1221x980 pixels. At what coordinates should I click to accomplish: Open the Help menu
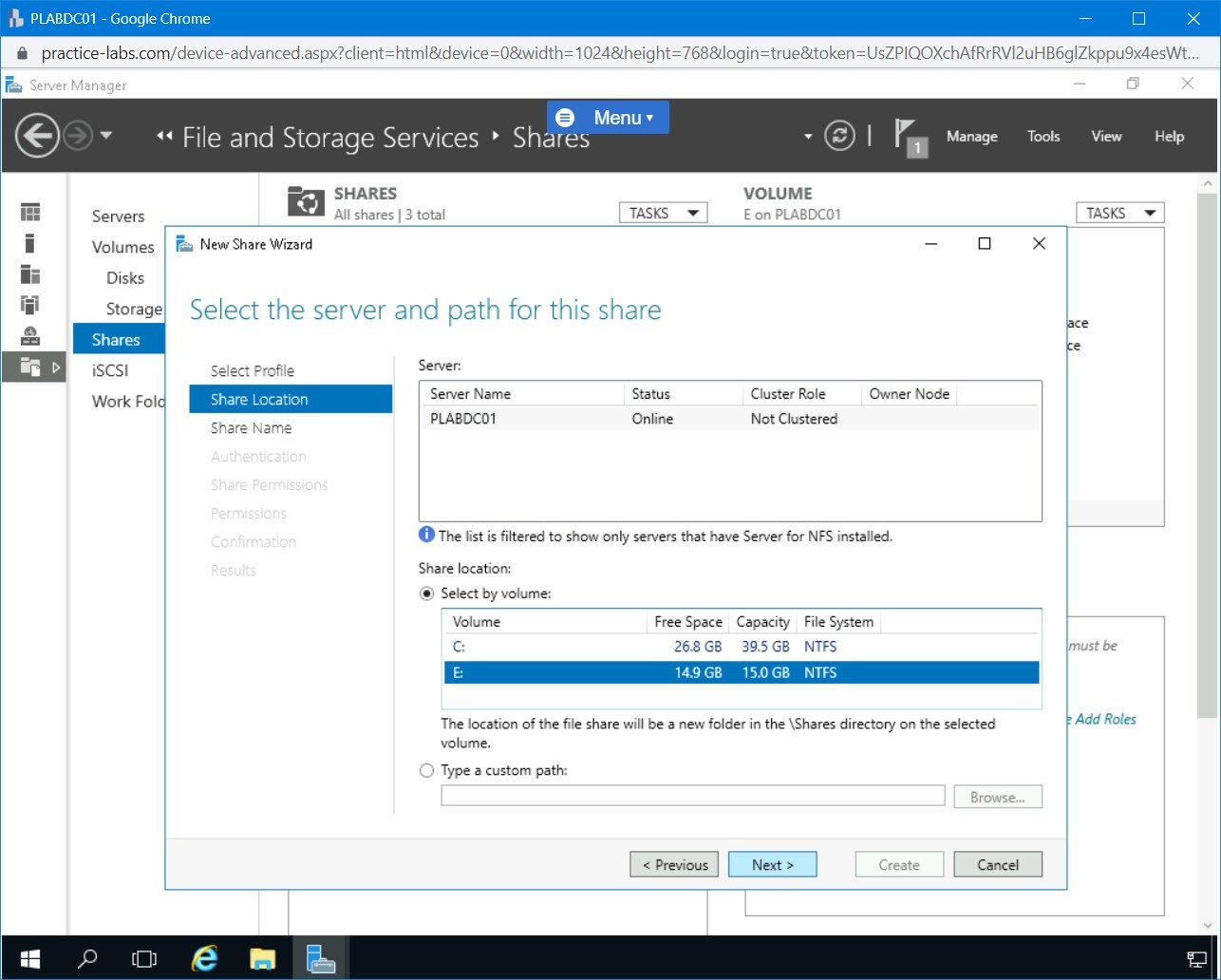click(1169, 137)
